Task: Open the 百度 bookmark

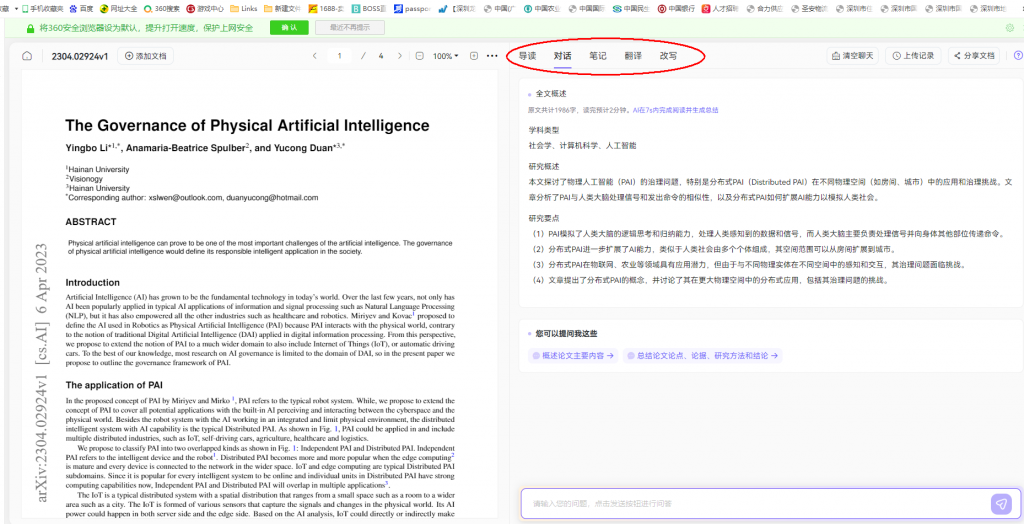Action: pyautogui.click(x=82, y=9)
